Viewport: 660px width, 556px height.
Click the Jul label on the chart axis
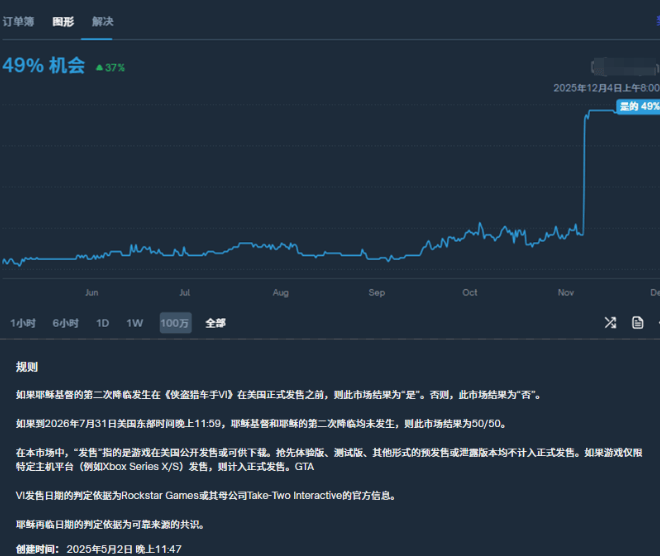[x=185, y=293]
